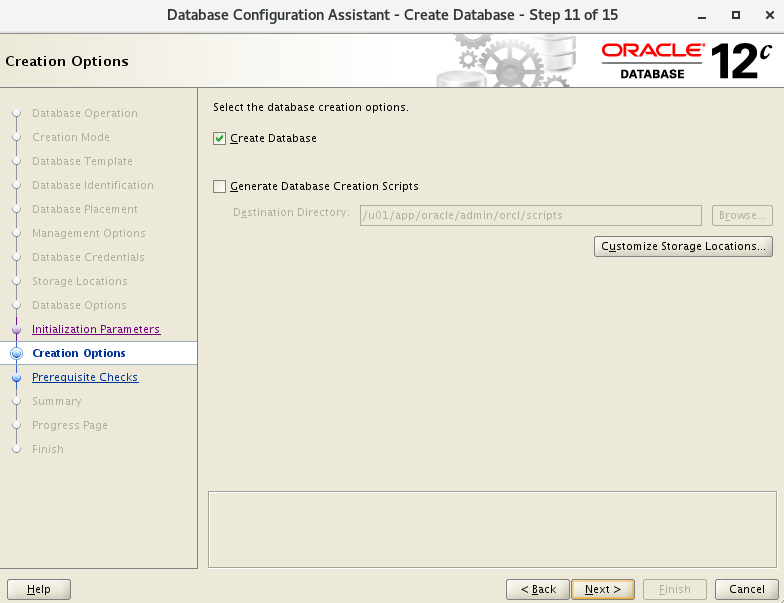Click the Creation Options step bullet icon
The width and height of the screenshot is (784, 603).
tap(16, 354)
